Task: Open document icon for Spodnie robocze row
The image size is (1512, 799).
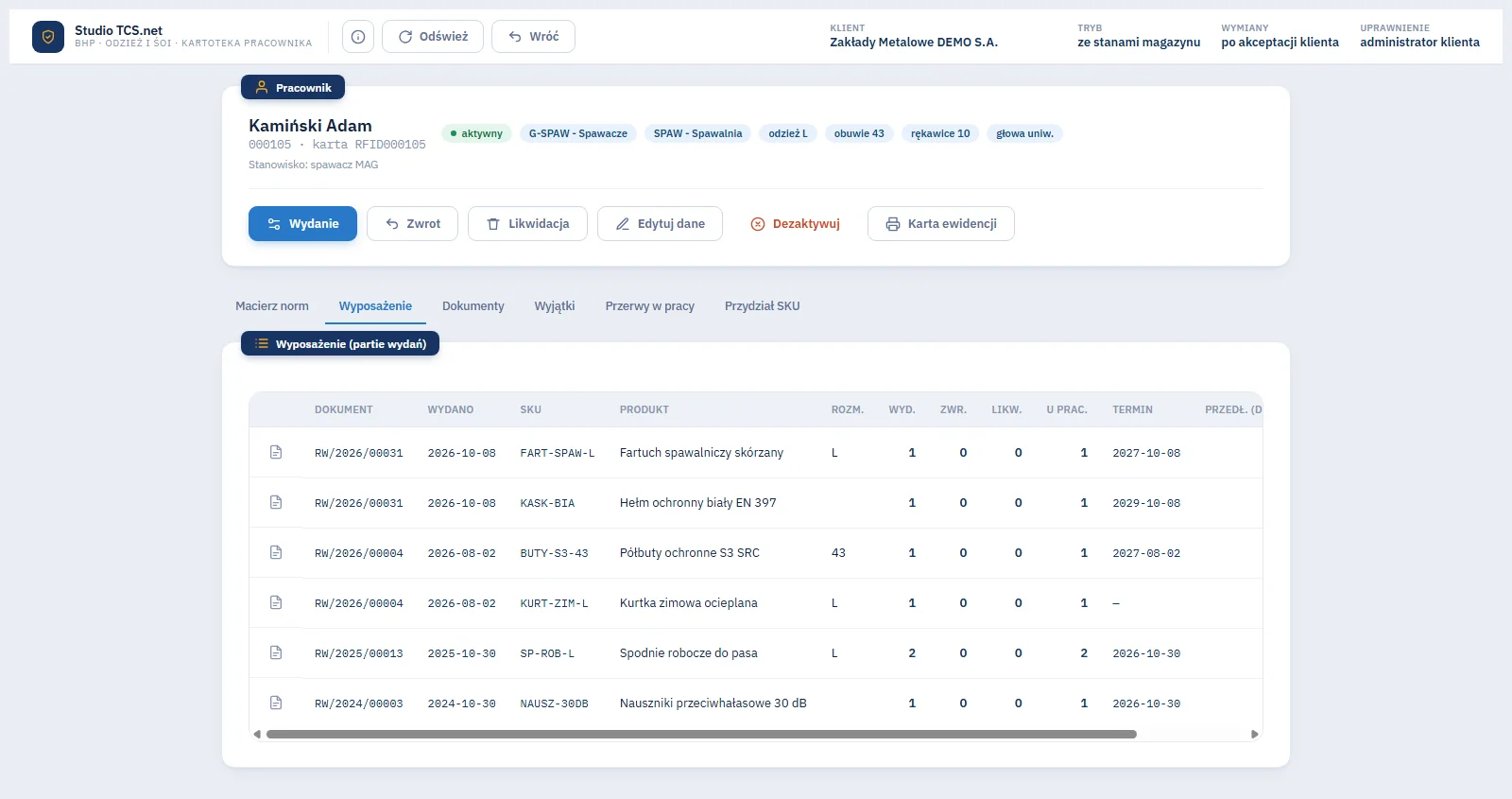Action: pos(276,652)
